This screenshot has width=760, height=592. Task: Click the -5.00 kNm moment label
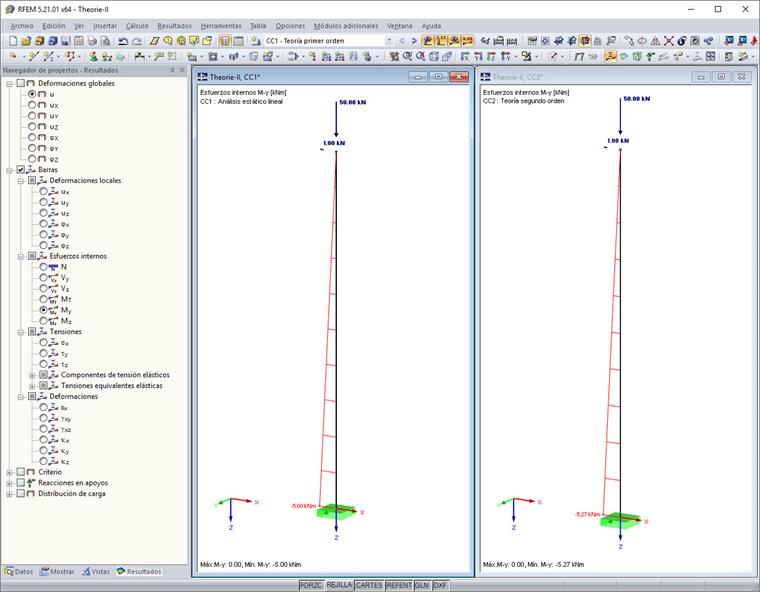[x=303, y=506]
